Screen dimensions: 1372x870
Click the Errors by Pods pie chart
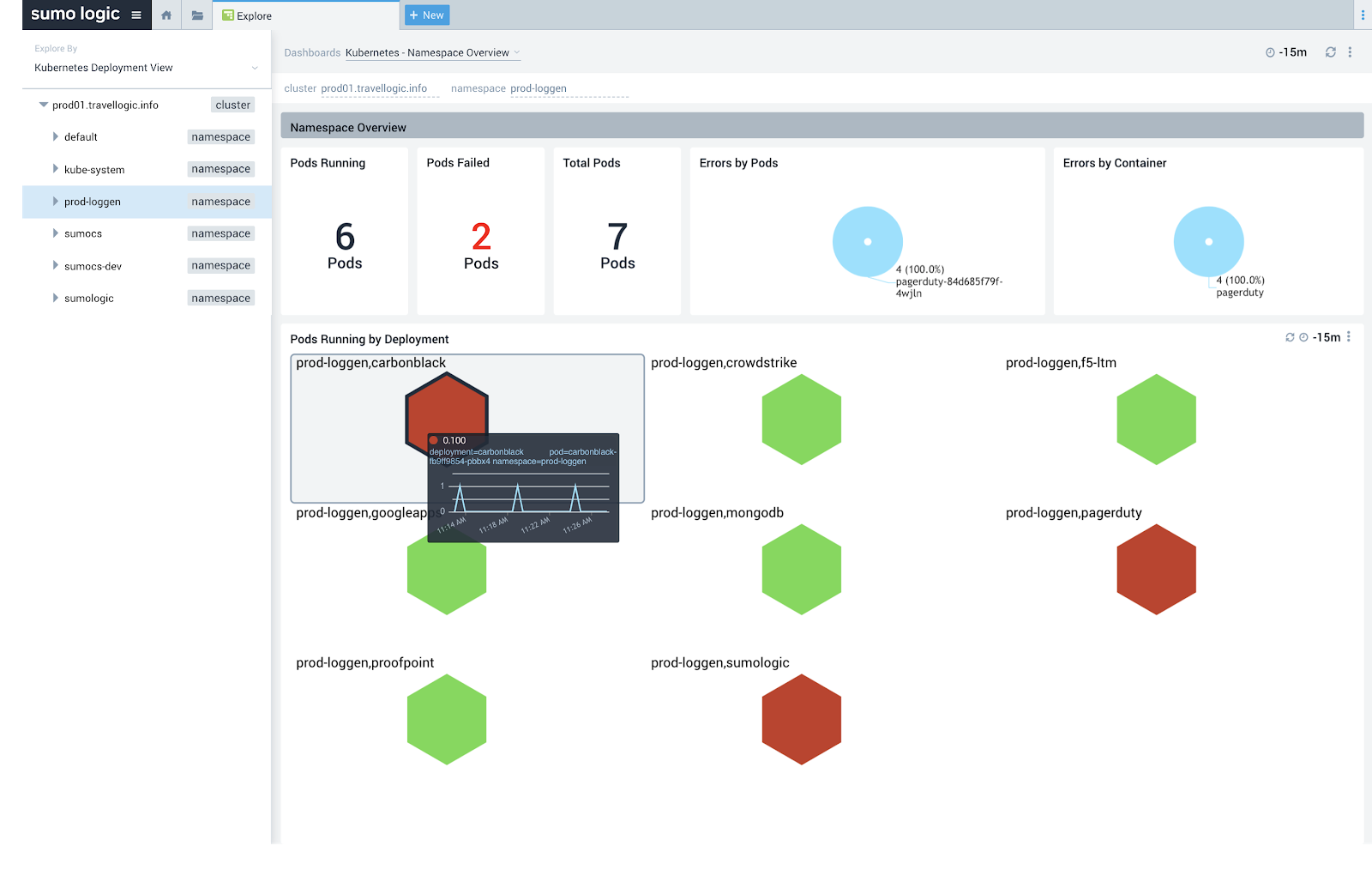pyautogui.click(x=868, y=241)
